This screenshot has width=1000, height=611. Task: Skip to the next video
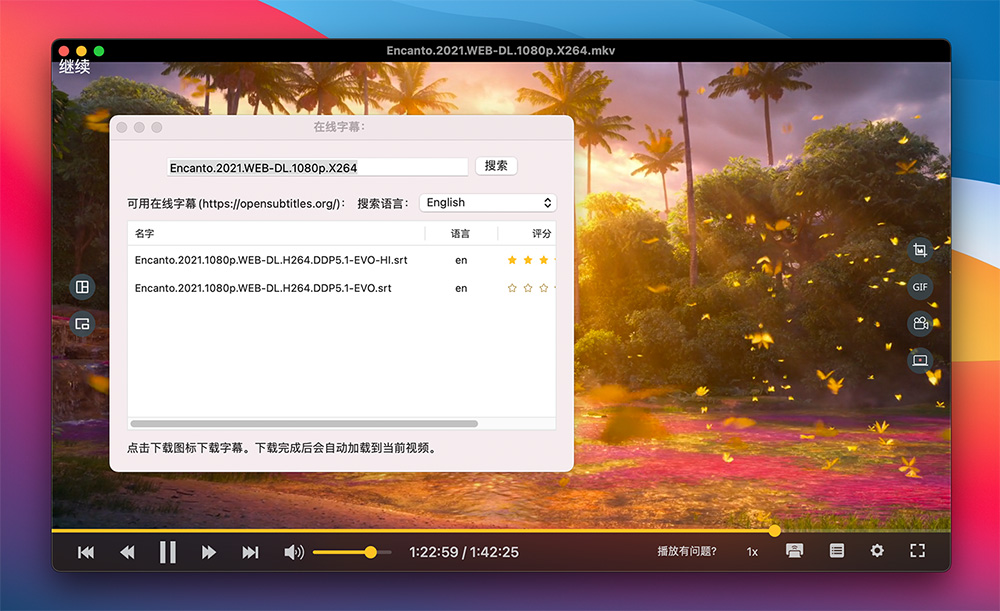(250, 552)
